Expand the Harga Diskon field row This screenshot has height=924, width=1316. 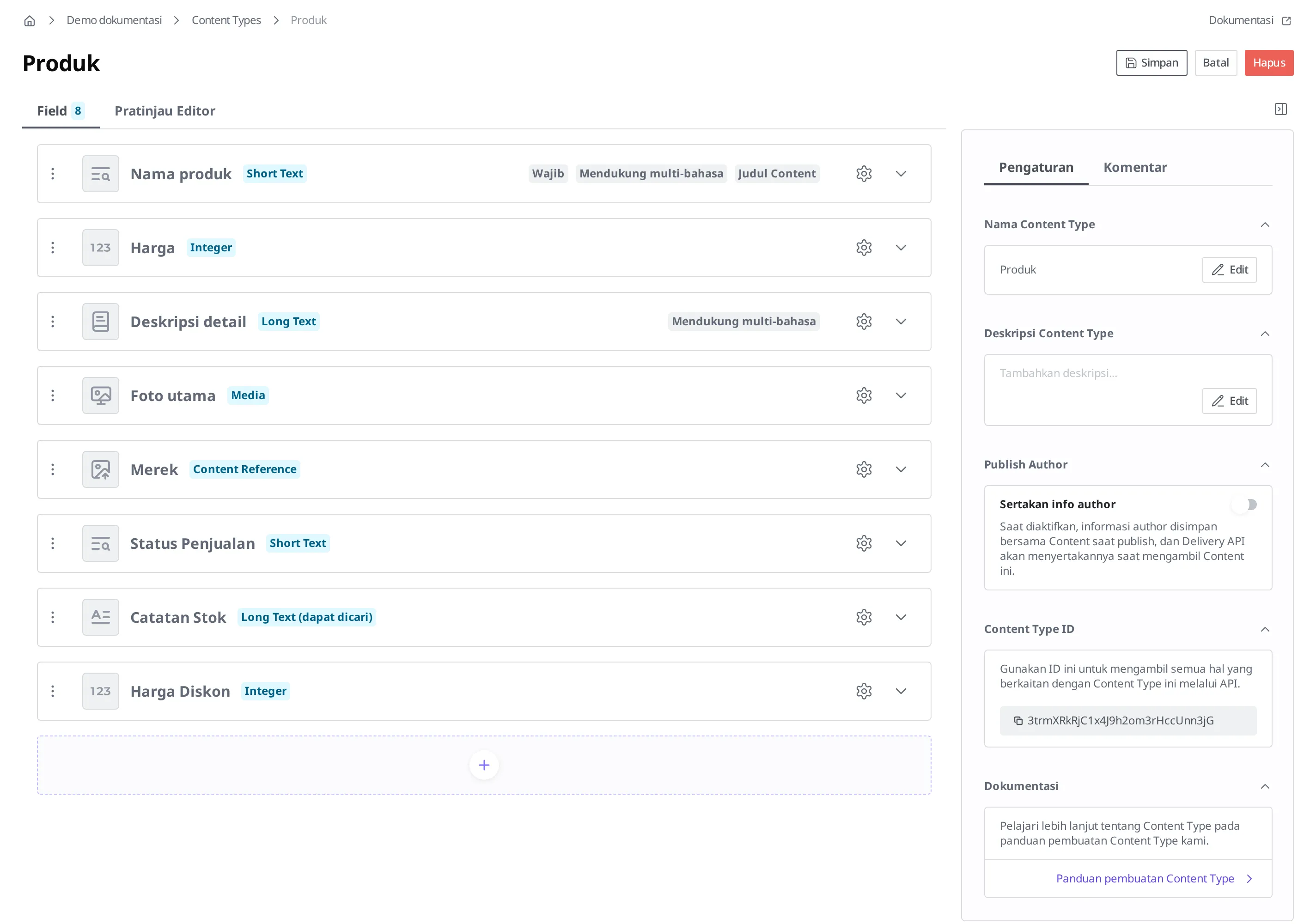(901, 691)
